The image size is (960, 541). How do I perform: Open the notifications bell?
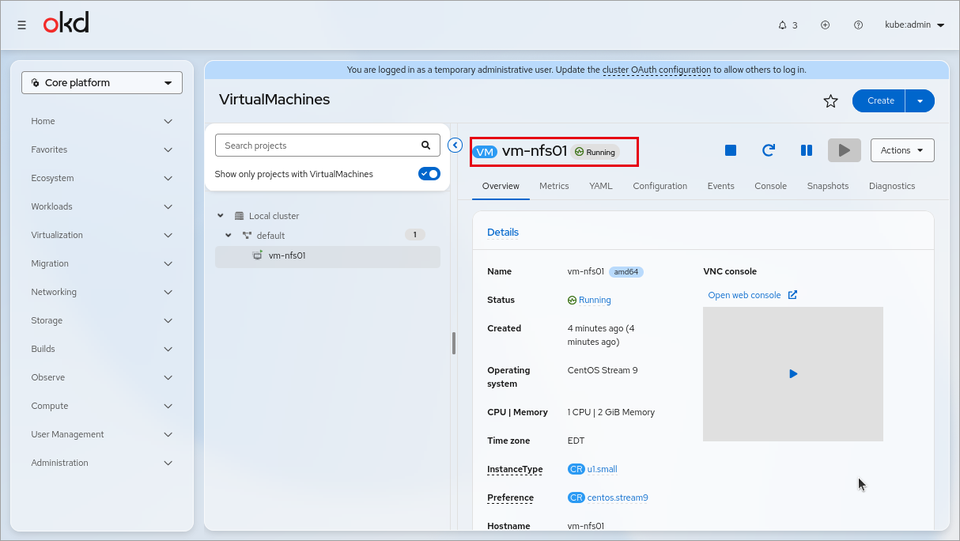(788, 25)
